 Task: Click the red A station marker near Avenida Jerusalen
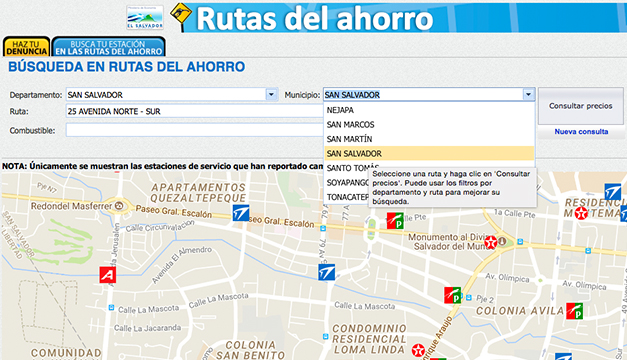pos(108,275)
